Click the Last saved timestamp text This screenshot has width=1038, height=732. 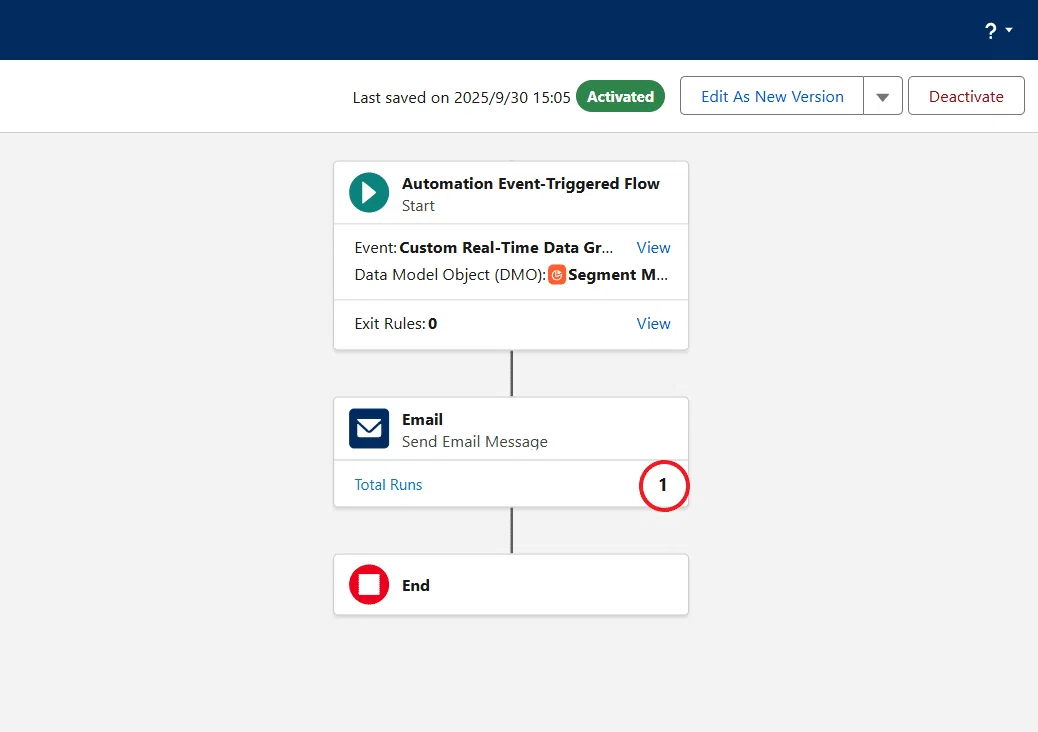coord(461,98)
